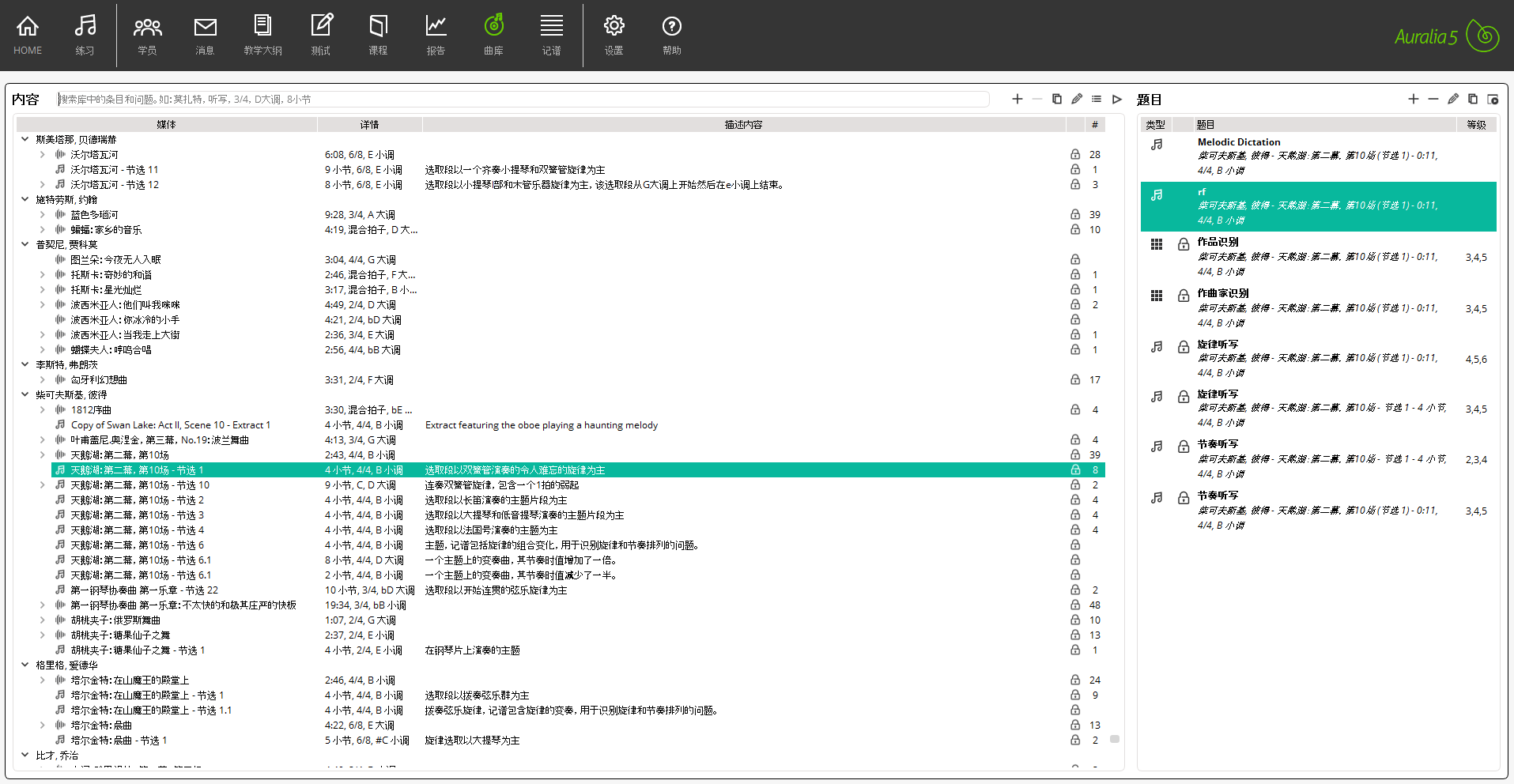The width and height of the screenshot is (1514, 784).
Task: Sort questions by 等级 column header
Action: tap(1476, 124)
